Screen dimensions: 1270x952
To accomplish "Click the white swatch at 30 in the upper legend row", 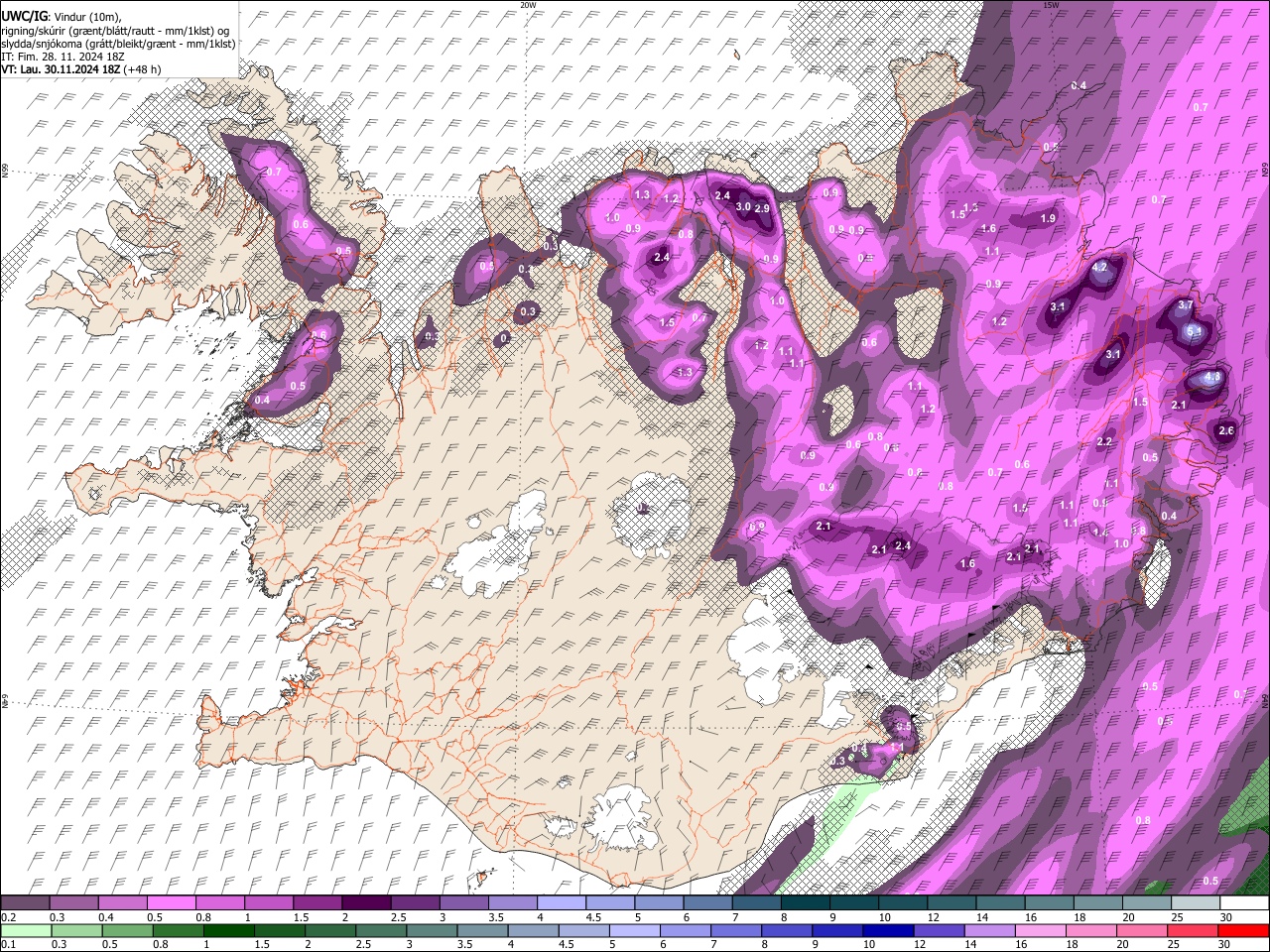I will tap(1244, 903).
